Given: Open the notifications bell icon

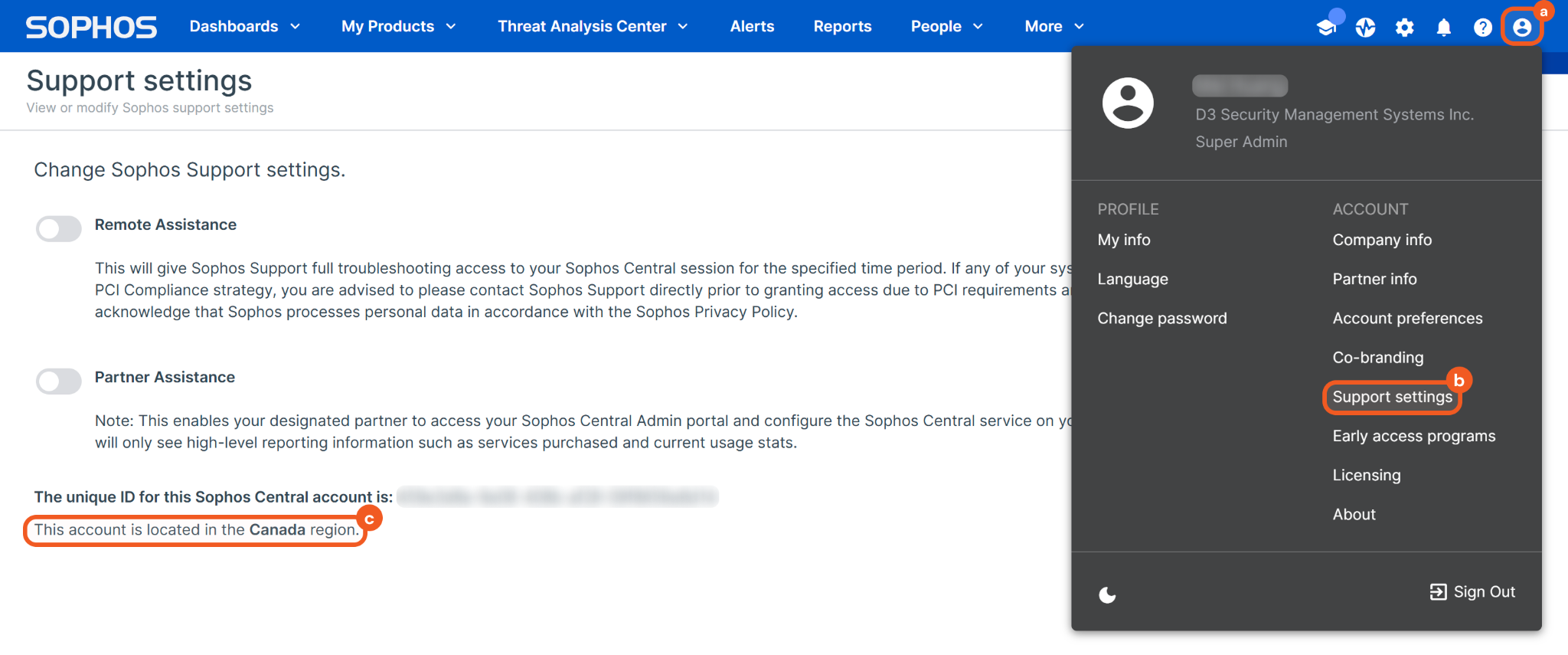Looking at the screenshot, I should coord(1443,28).
